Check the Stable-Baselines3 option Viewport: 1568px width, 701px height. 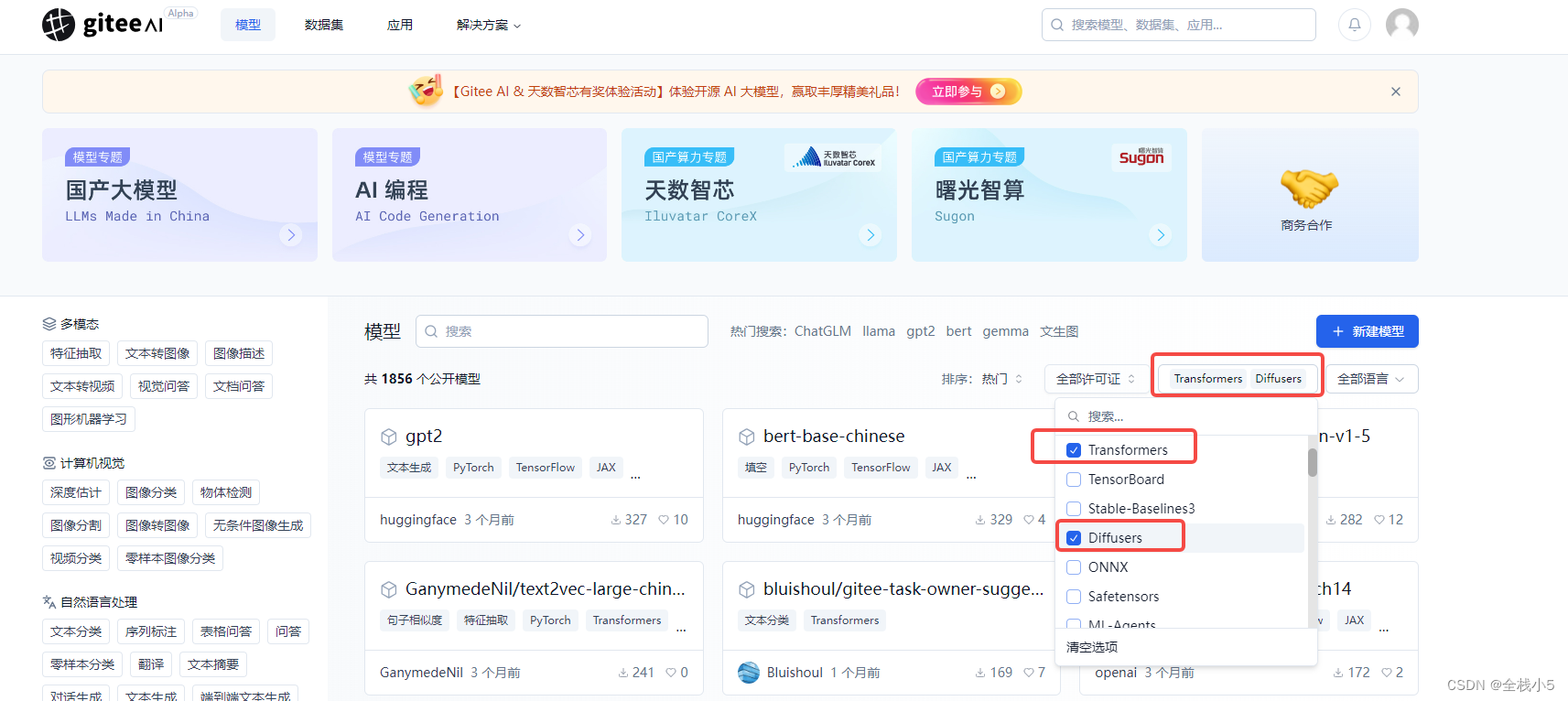1074,509
